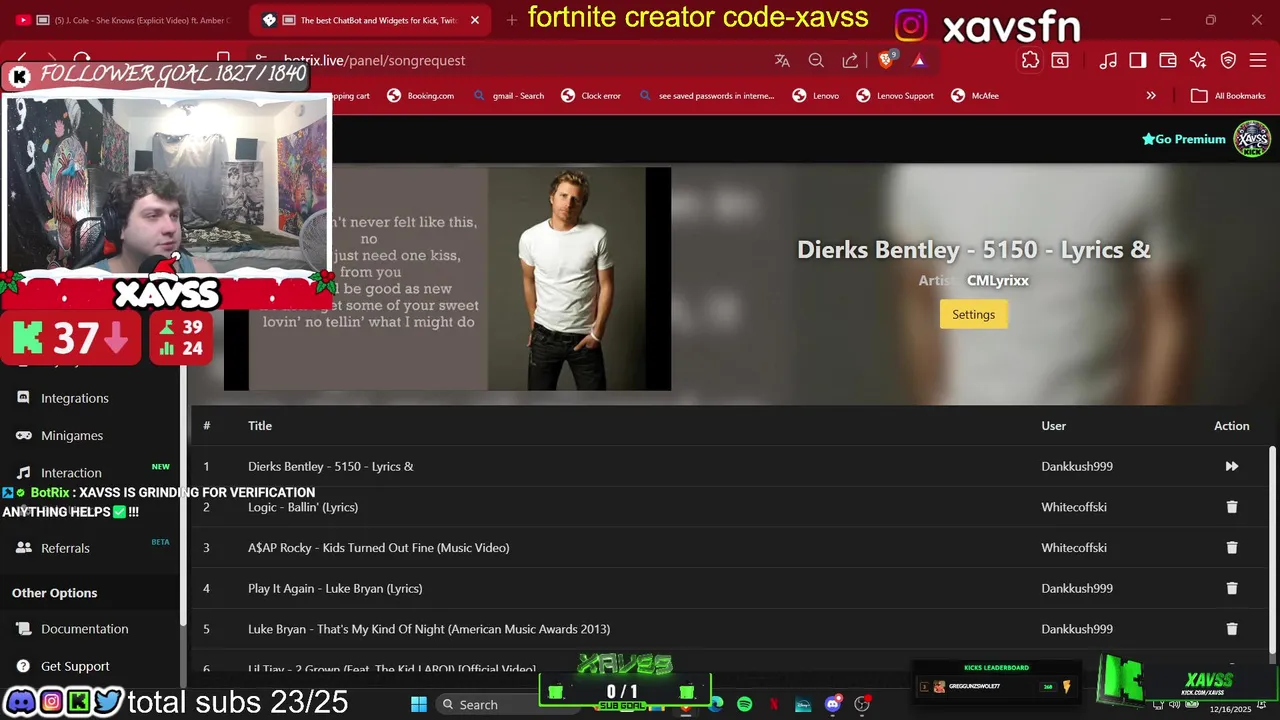
Task: Open the Brave playlist music note icon
Action: click(x=1108, y=61)
